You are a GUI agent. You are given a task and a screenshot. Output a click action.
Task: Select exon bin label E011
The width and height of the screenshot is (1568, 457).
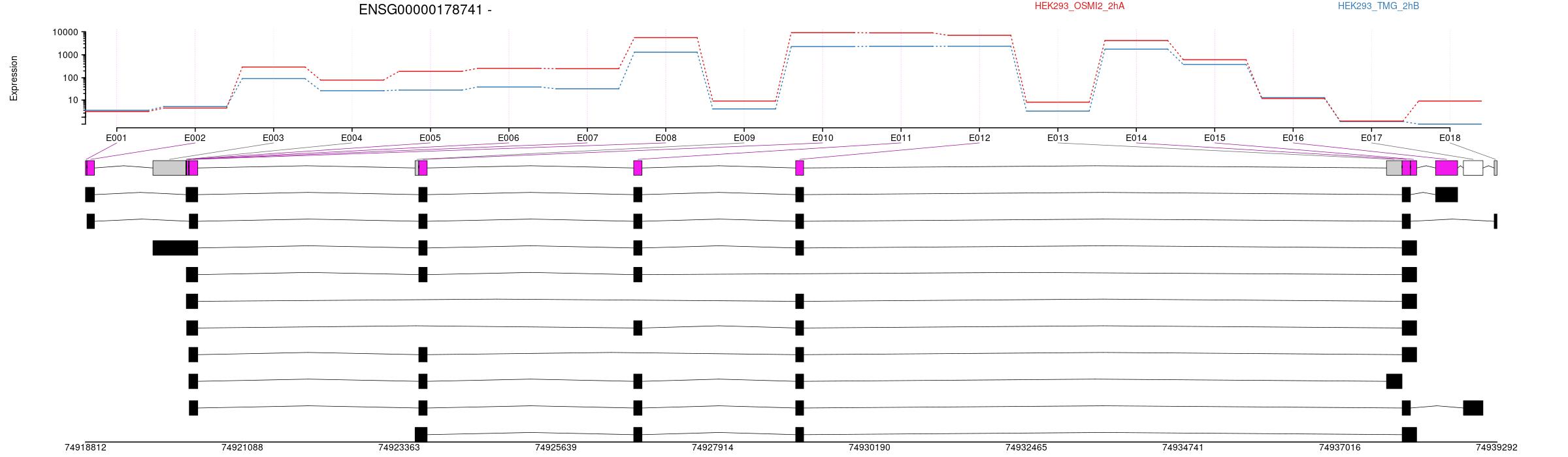901,138
